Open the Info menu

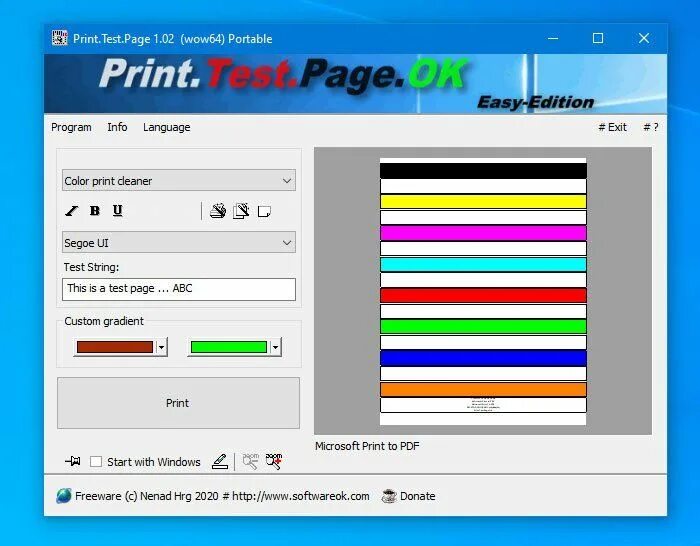pos(117,127)
